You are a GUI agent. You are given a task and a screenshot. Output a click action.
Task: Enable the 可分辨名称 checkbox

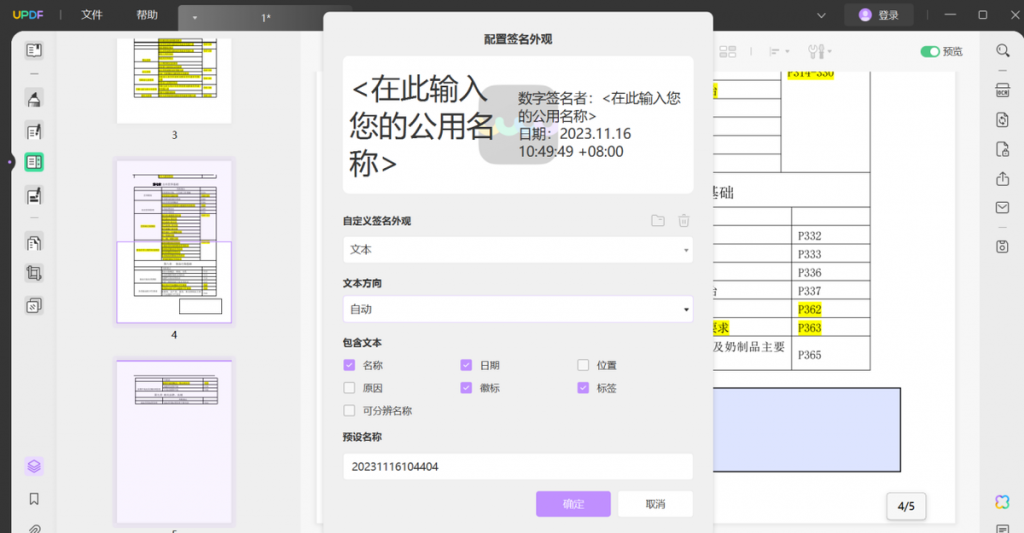click(349, 411)
